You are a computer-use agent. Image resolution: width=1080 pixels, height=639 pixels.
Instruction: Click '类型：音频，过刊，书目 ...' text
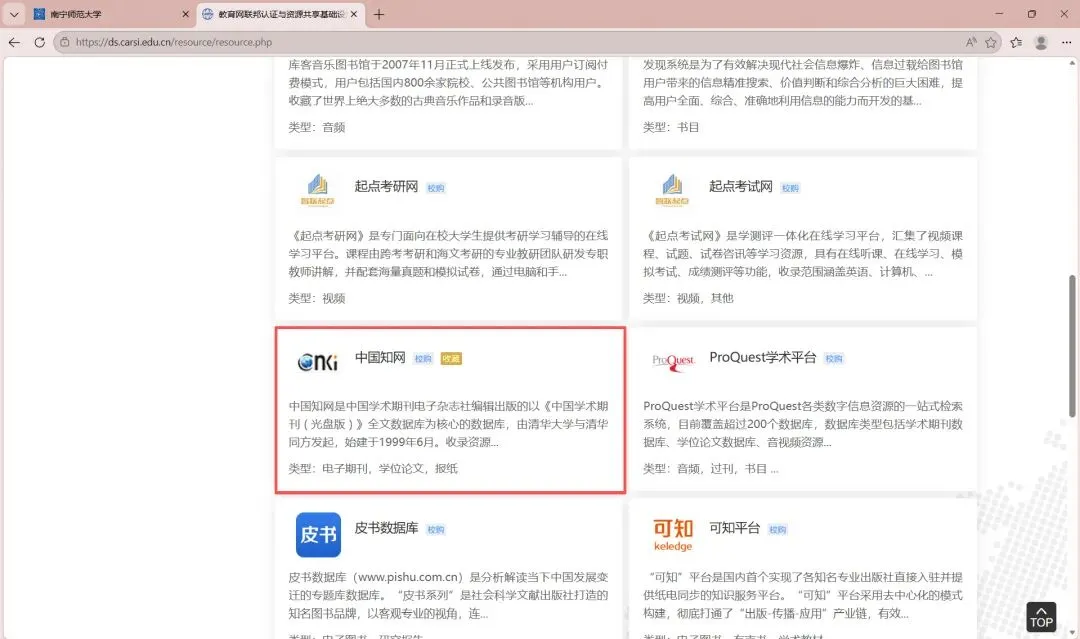(x=711, y=469)
